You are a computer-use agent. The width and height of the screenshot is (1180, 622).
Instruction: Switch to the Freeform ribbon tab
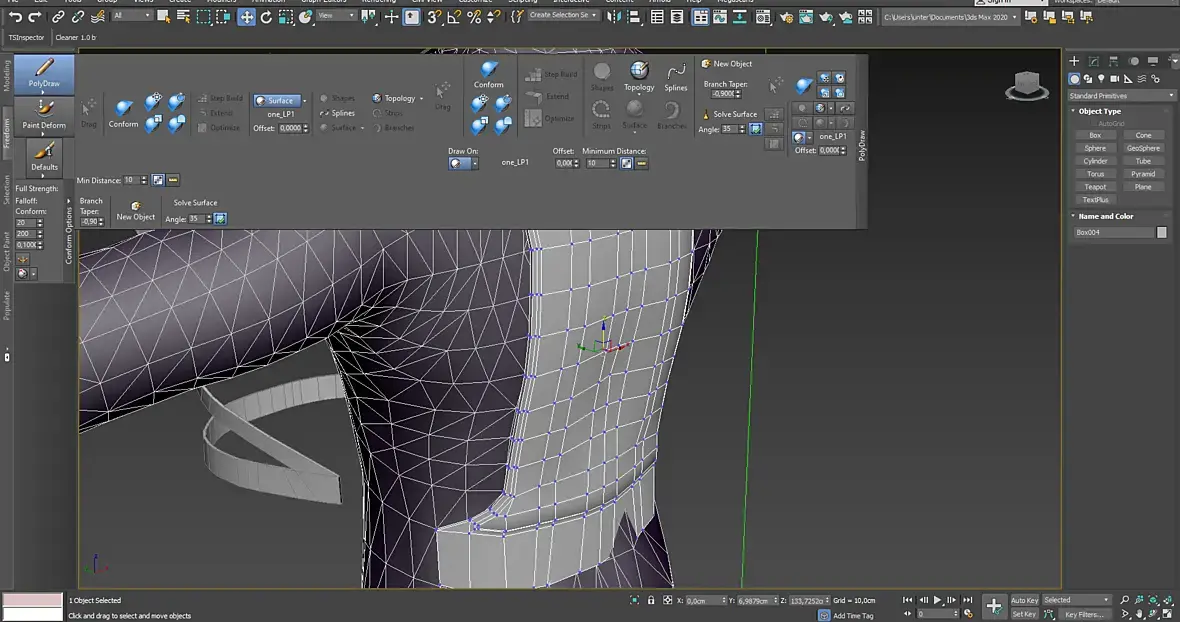pyautogui.click(x=7, y=132)
